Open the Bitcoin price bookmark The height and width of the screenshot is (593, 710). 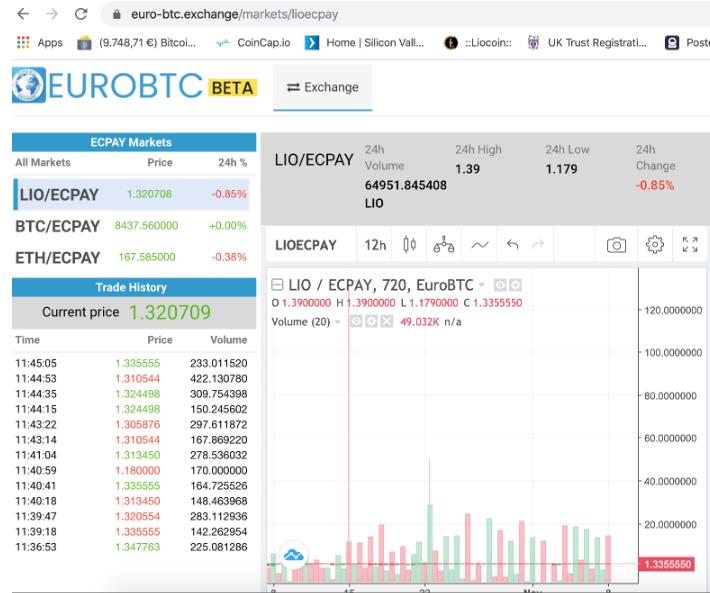pos(136,43)
